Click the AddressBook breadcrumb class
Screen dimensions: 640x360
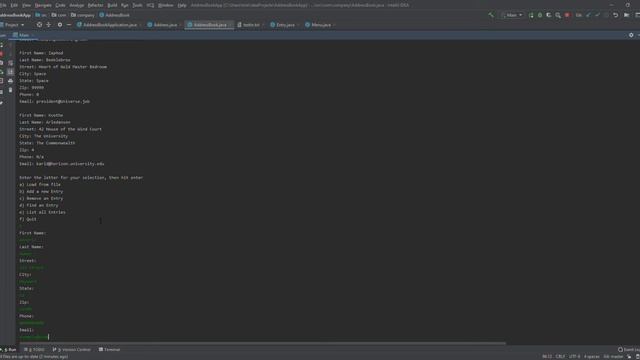pos(115,15)
